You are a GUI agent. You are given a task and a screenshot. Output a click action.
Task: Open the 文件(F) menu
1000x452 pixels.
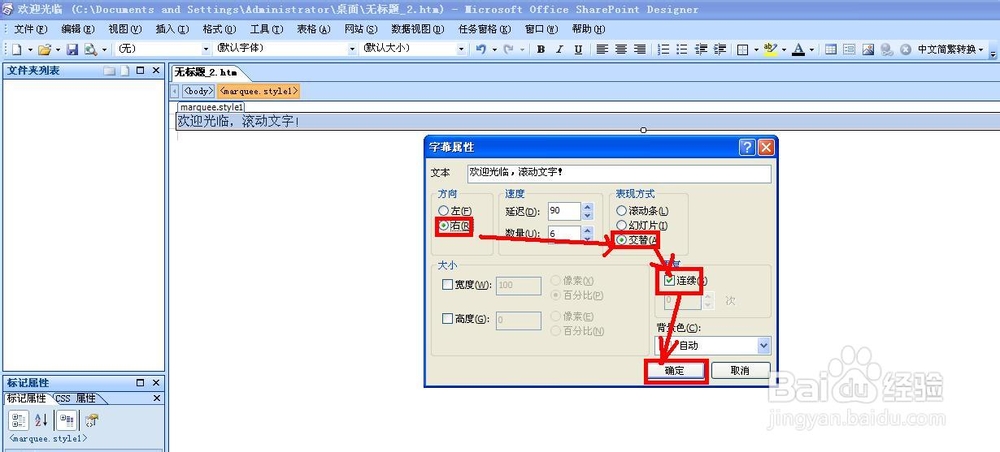point(31,29)
